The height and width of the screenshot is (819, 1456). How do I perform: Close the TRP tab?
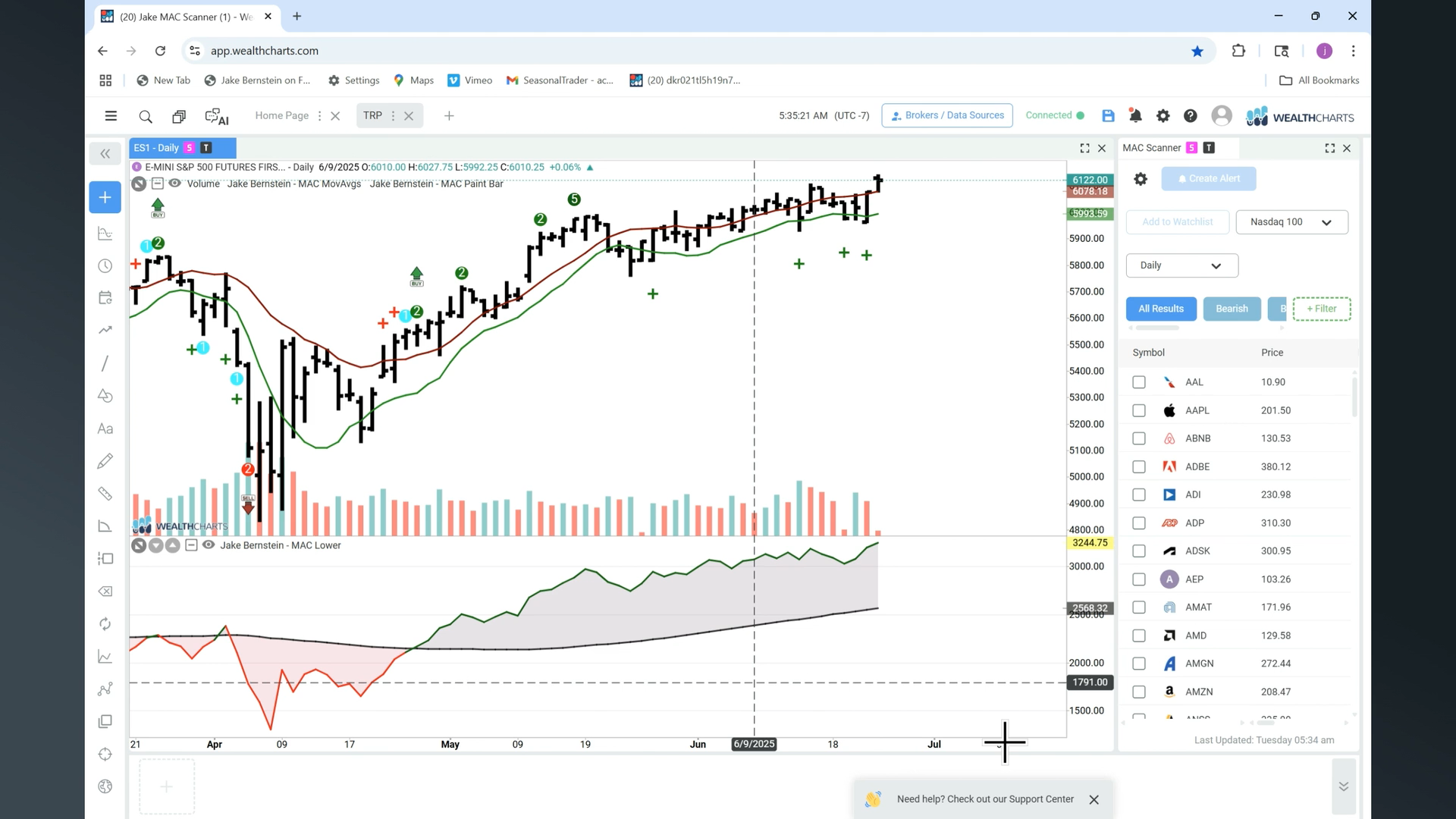(x=409, y=116)
